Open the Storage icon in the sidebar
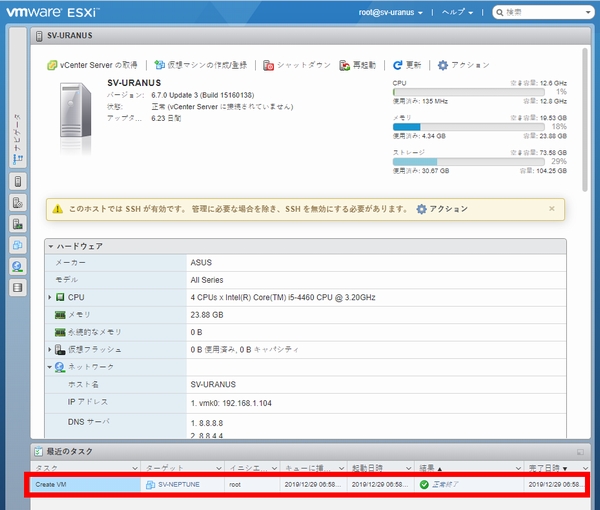The image size is (600, 510). click(18, 288)
